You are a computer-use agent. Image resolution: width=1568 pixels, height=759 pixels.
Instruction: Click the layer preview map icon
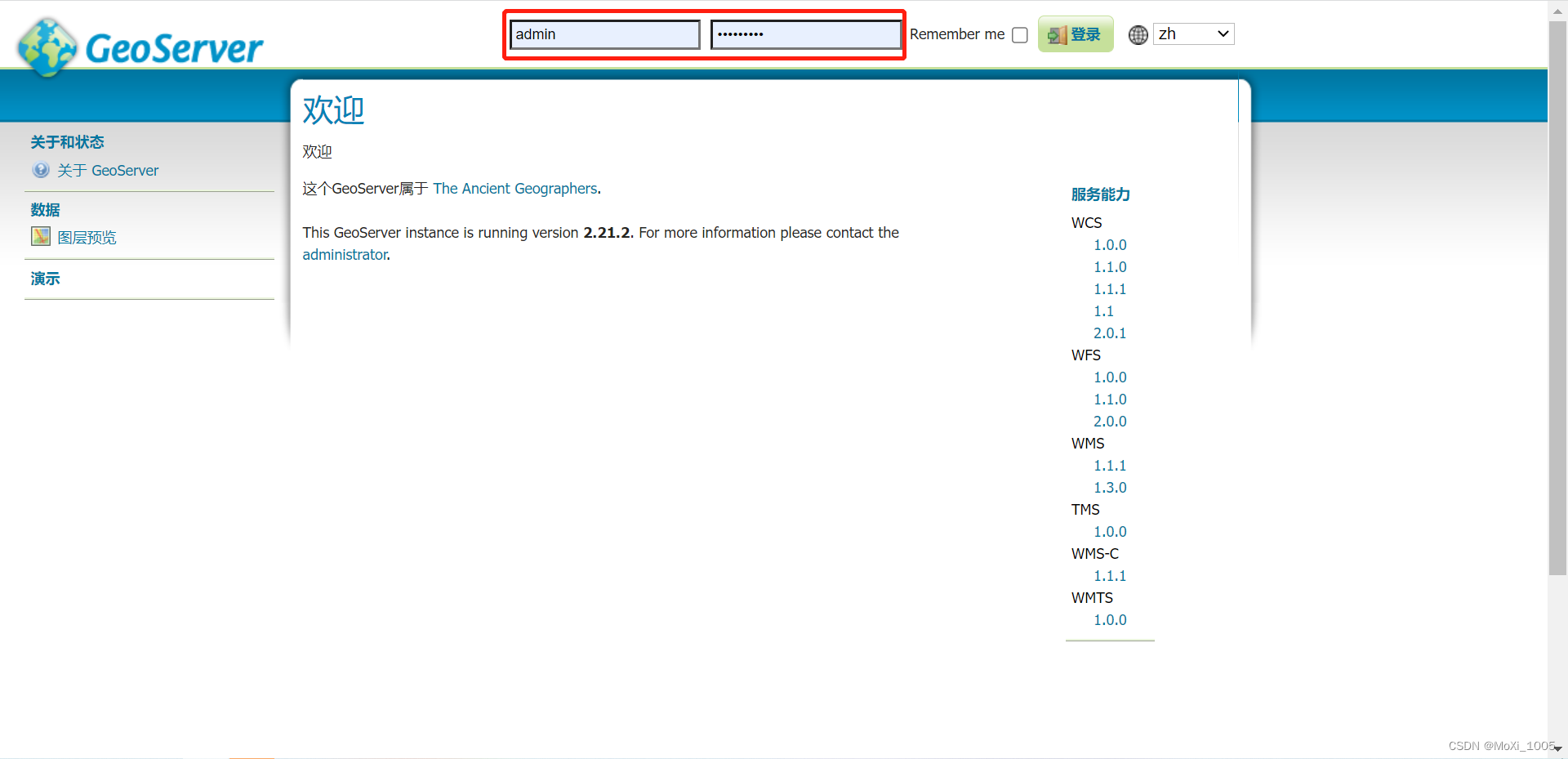click(41, 237)
